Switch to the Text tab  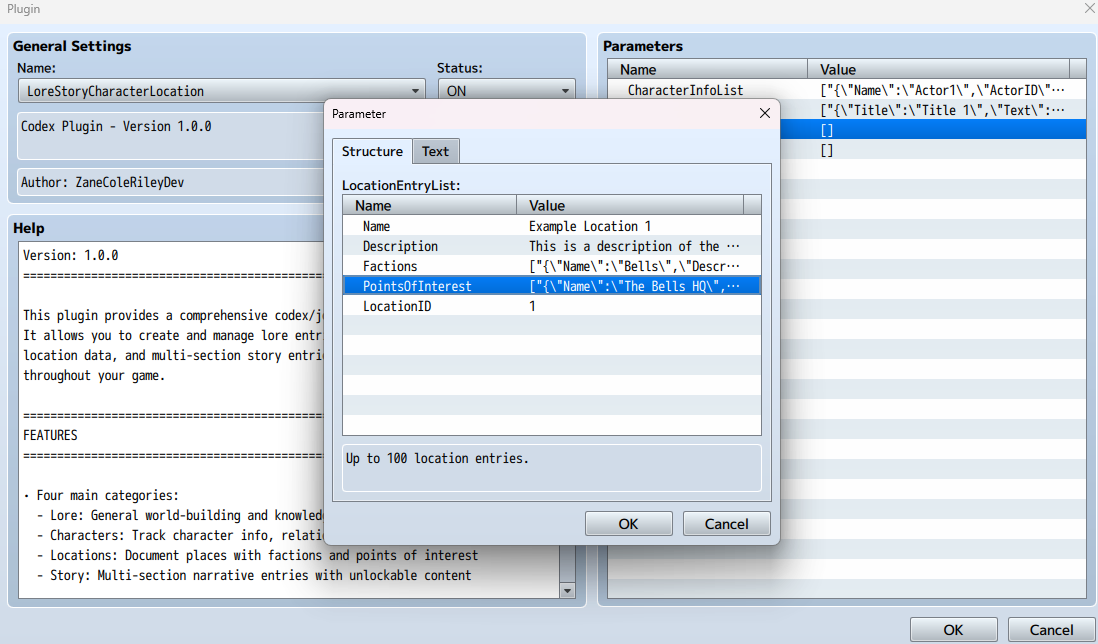(x=435, y=151)
